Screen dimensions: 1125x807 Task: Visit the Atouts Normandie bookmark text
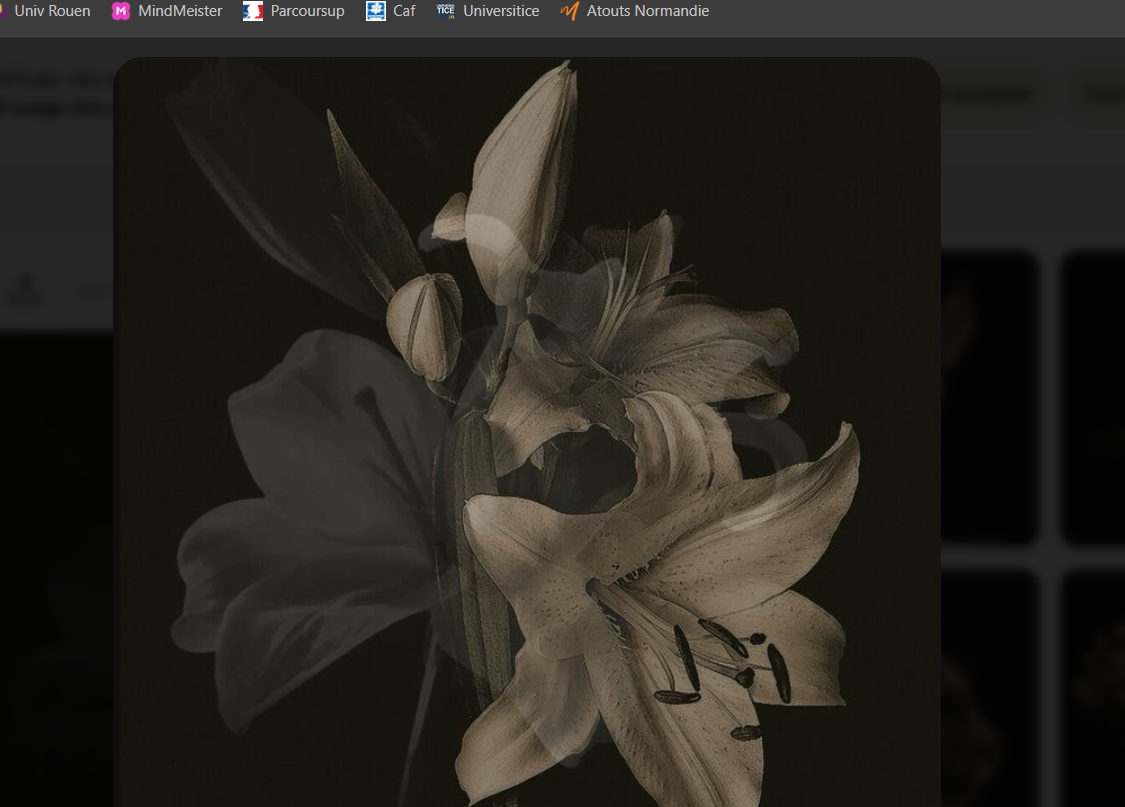[x=647, y=11]
